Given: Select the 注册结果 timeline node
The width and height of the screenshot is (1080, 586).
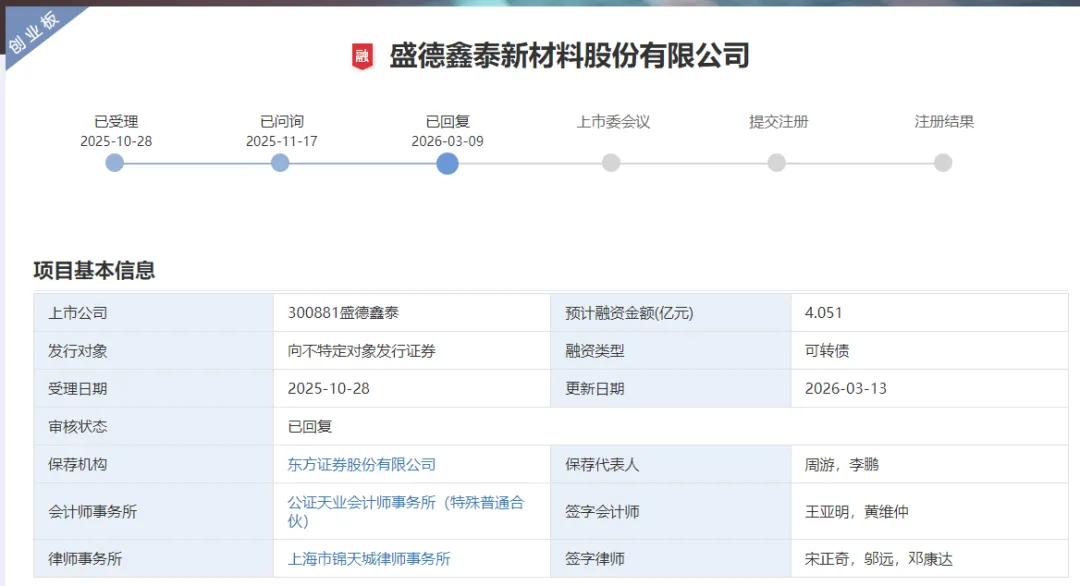Looking at the screenshot, I should [x=943, y=163].
